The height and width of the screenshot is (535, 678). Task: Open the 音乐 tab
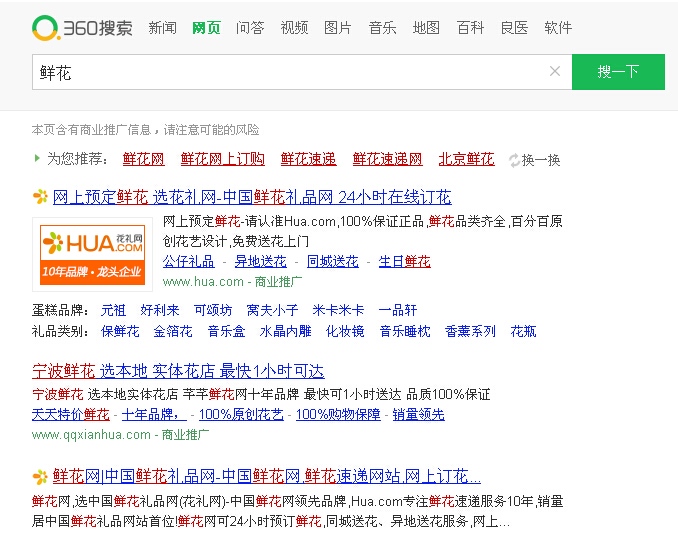coord(382,28)
